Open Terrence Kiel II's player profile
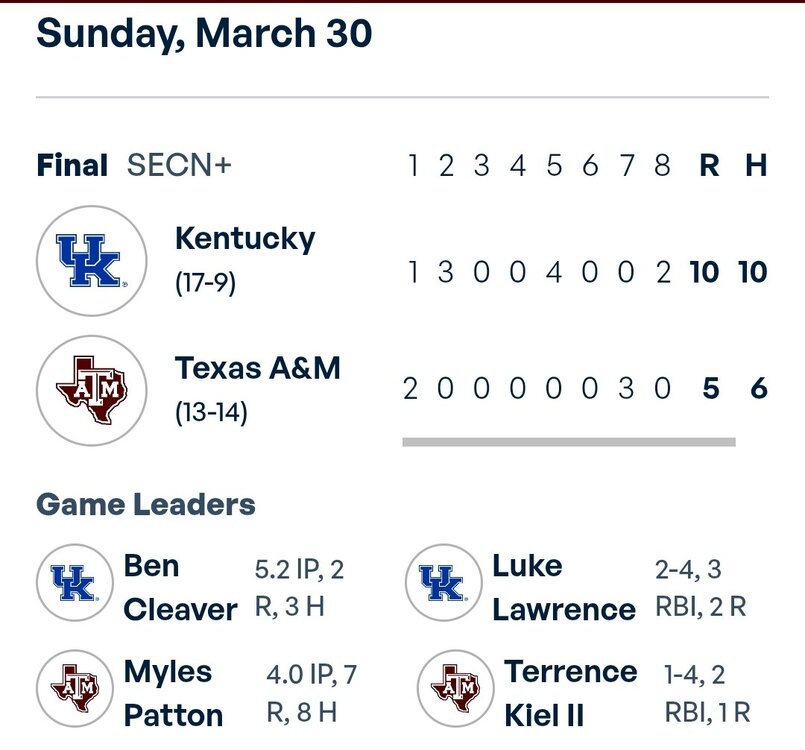Image resolution: width=805 pixels, height=750 pixels. click(570, 693)
